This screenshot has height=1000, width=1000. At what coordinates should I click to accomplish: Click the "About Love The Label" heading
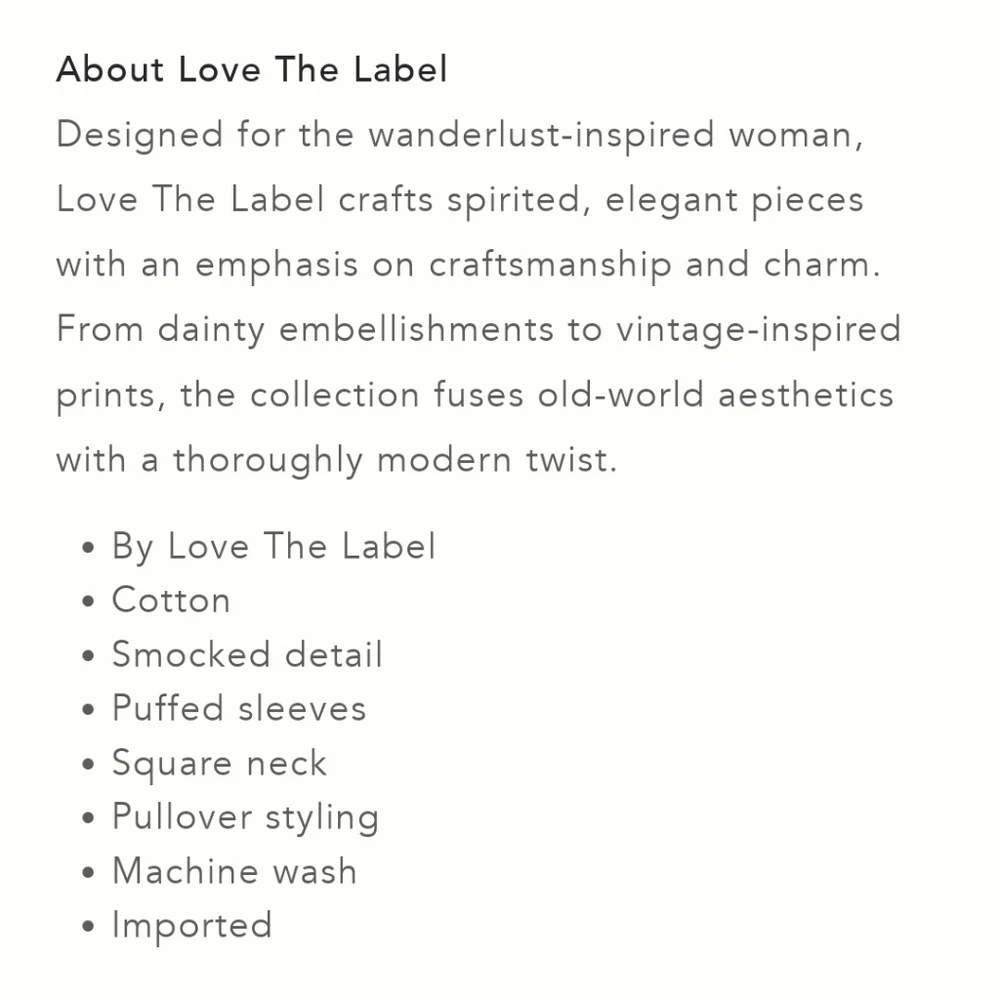click(x=251, y=70)
